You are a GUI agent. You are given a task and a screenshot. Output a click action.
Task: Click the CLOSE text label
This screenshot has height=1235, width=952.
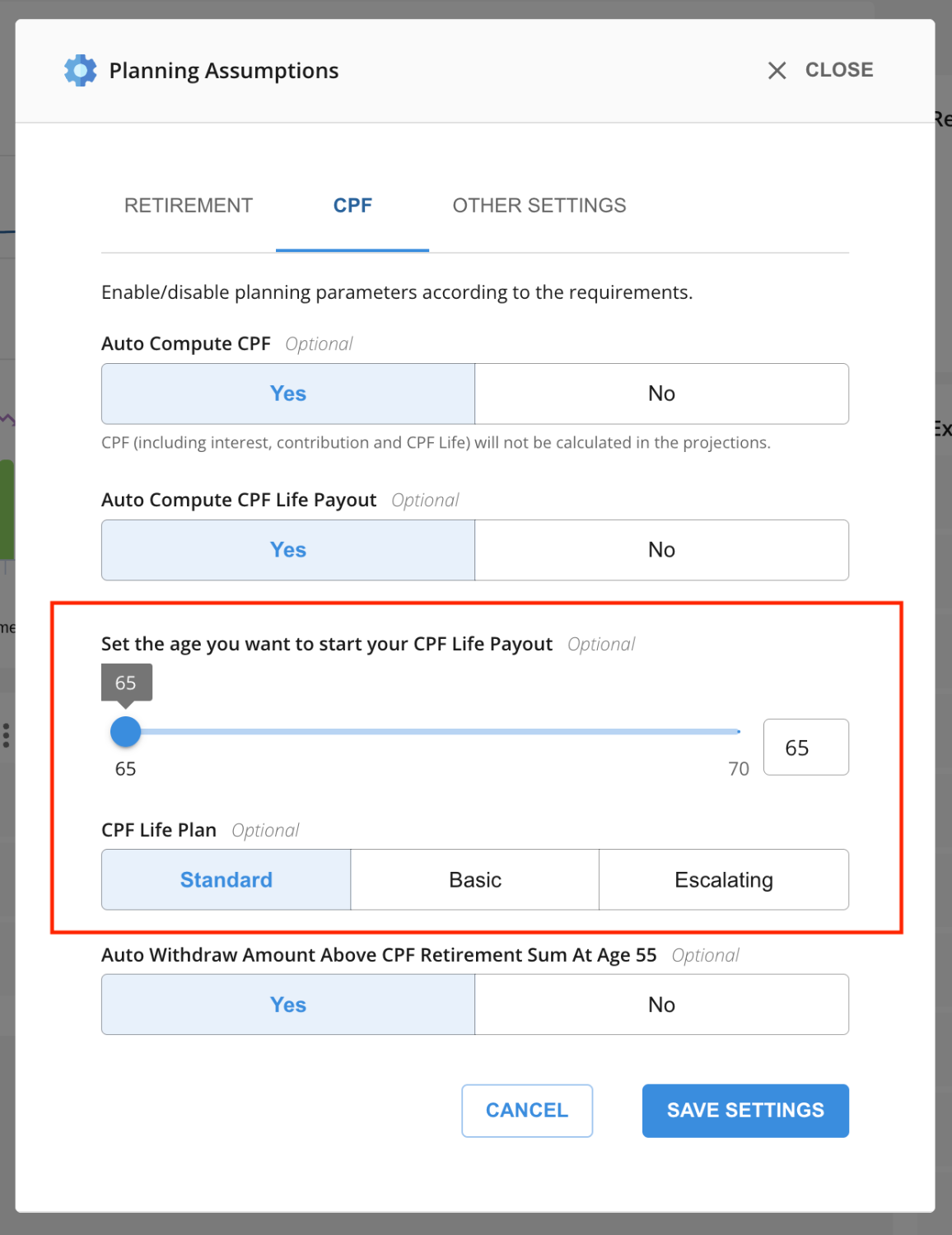point(839,70)
